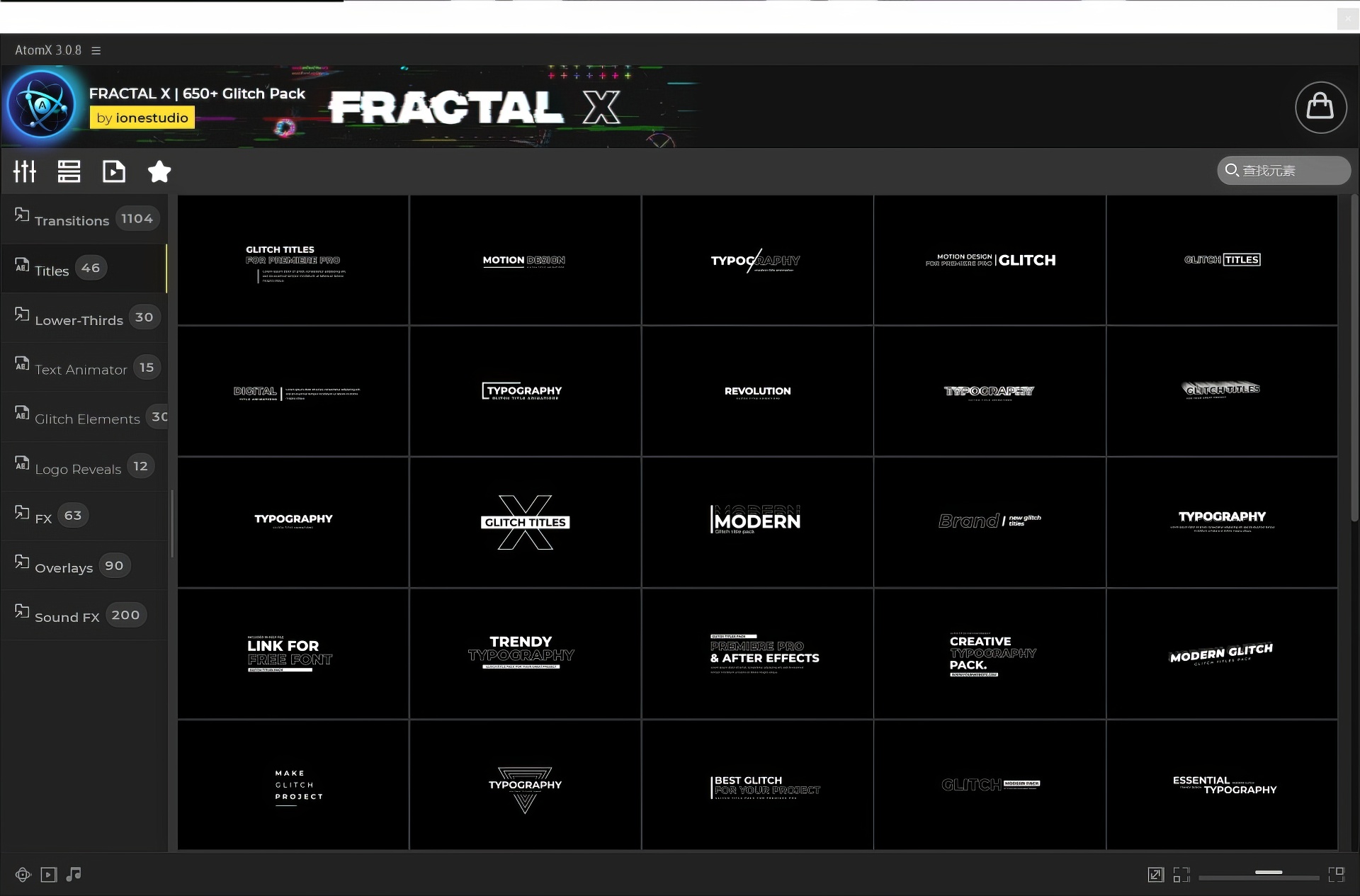1360x896 pixels.
Task: Select the bracketed Typography thumbnail
Action: (525, 391)
